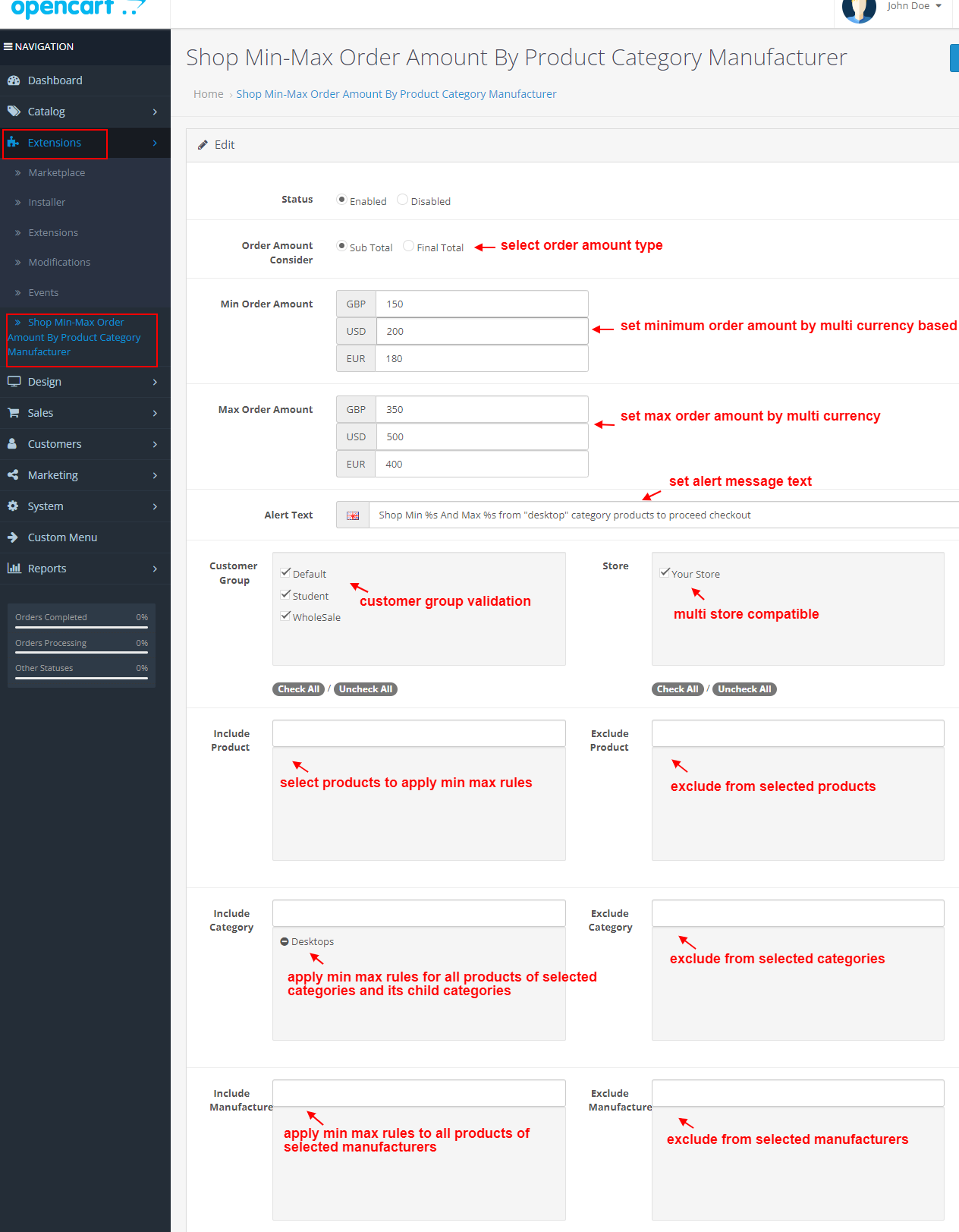Expand the Reports submenu arrow

click(x=155, y=569)
